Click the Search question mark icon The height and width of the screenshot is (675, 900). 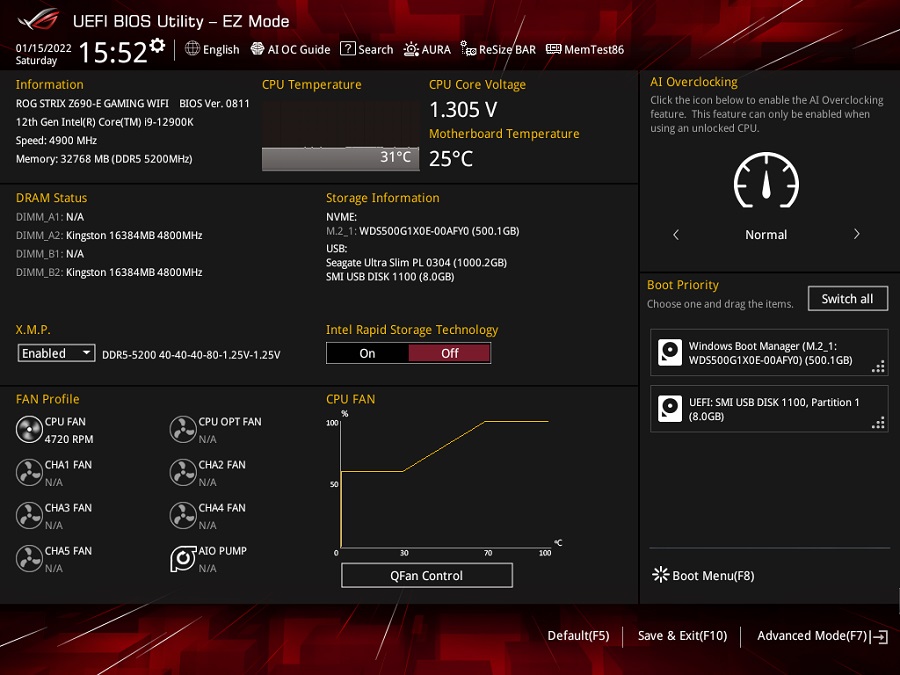[347, 49]
